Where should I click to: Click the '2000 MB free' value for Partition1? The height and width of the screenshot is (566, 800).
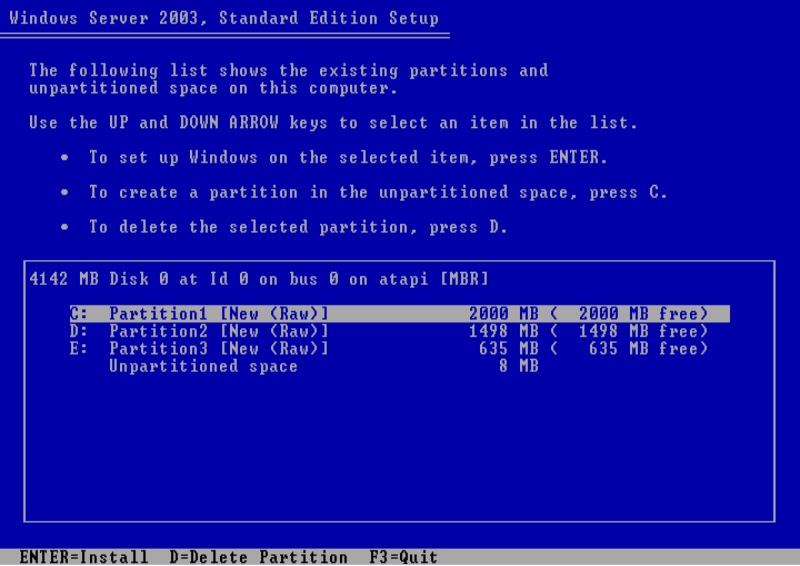click(643, 313)
